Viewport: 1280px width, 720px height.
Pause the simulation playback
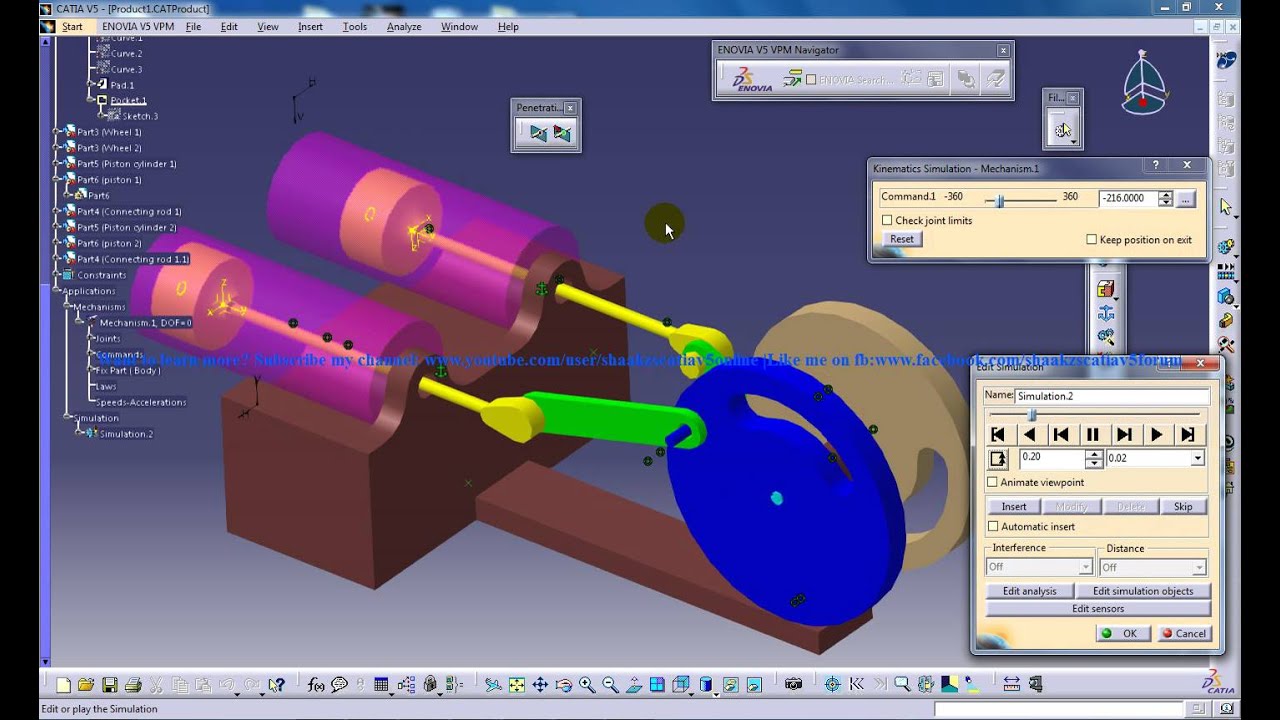click(x=1093, y=434)
